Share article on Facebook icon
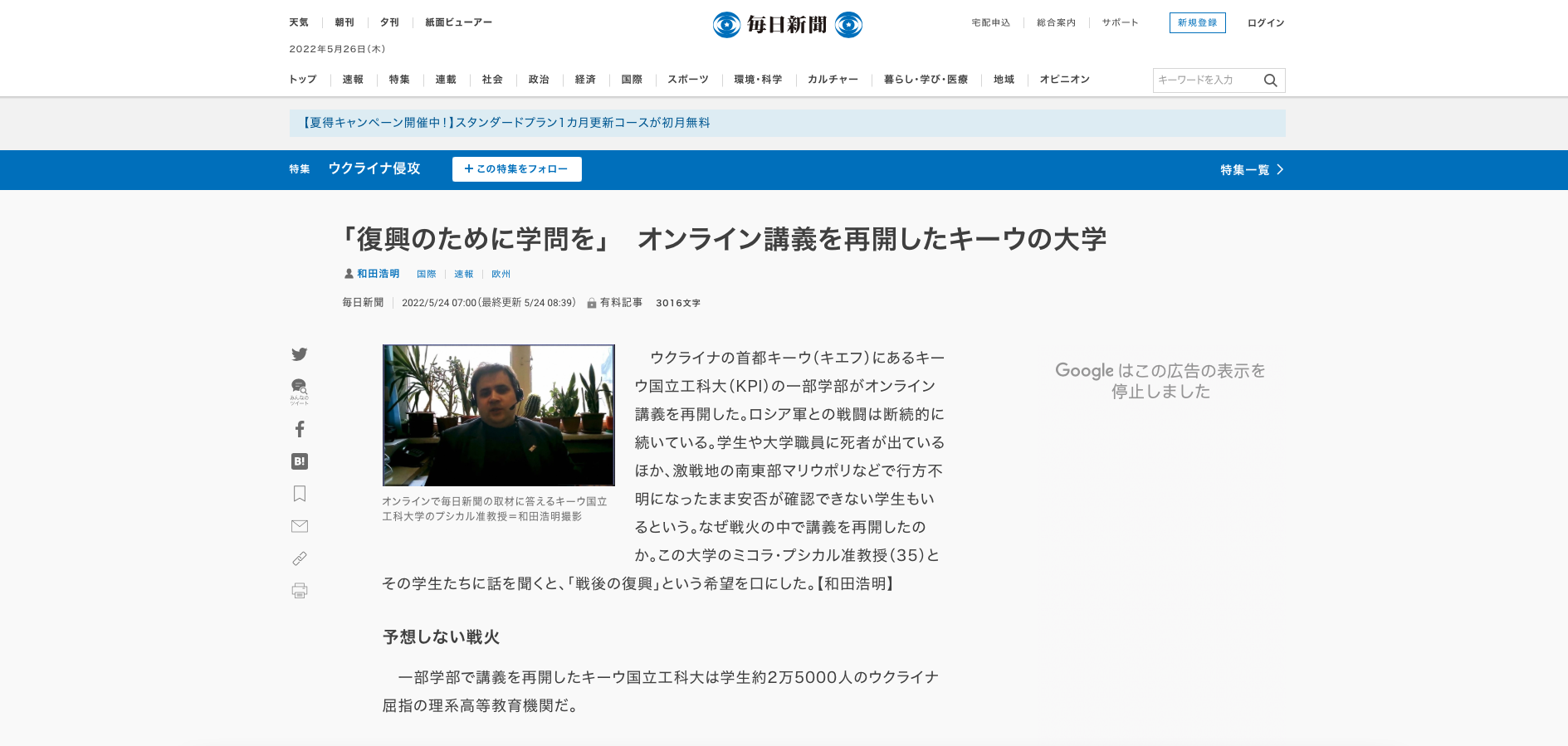 [300, 429]
